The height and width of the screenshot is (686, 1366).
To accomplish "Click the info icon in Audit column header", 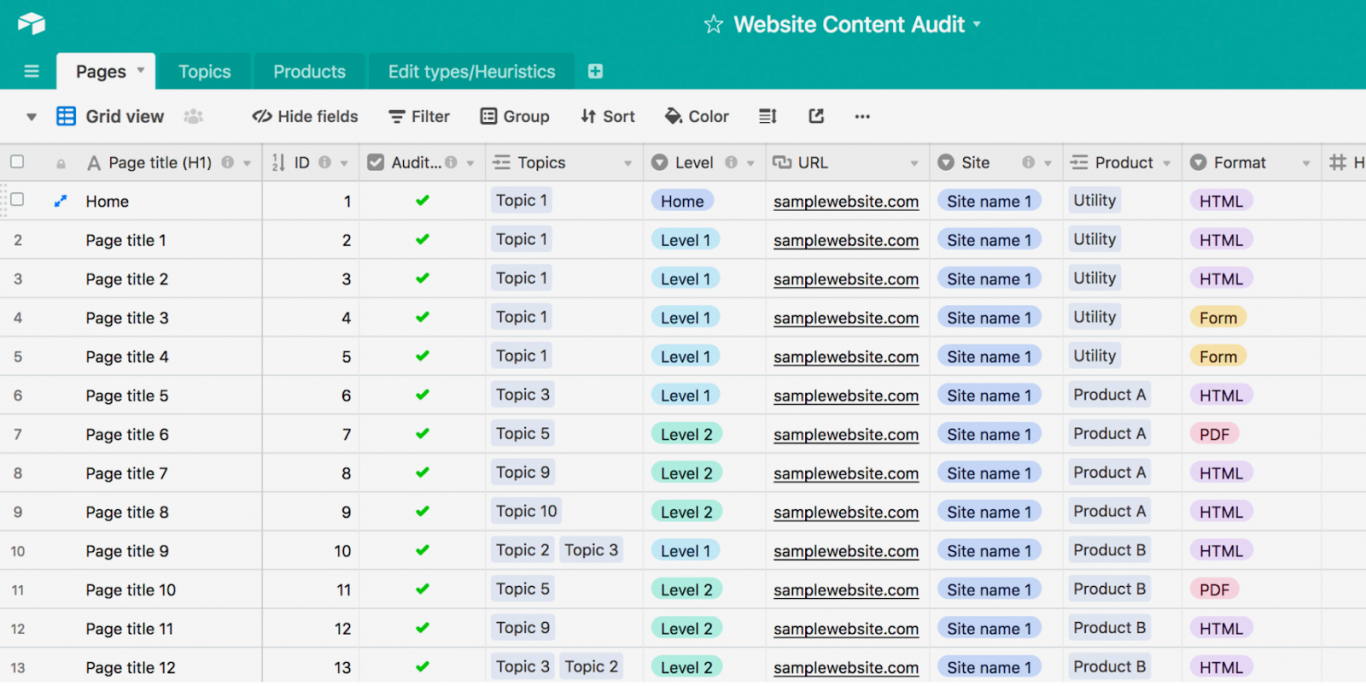I will pos(451,162).
